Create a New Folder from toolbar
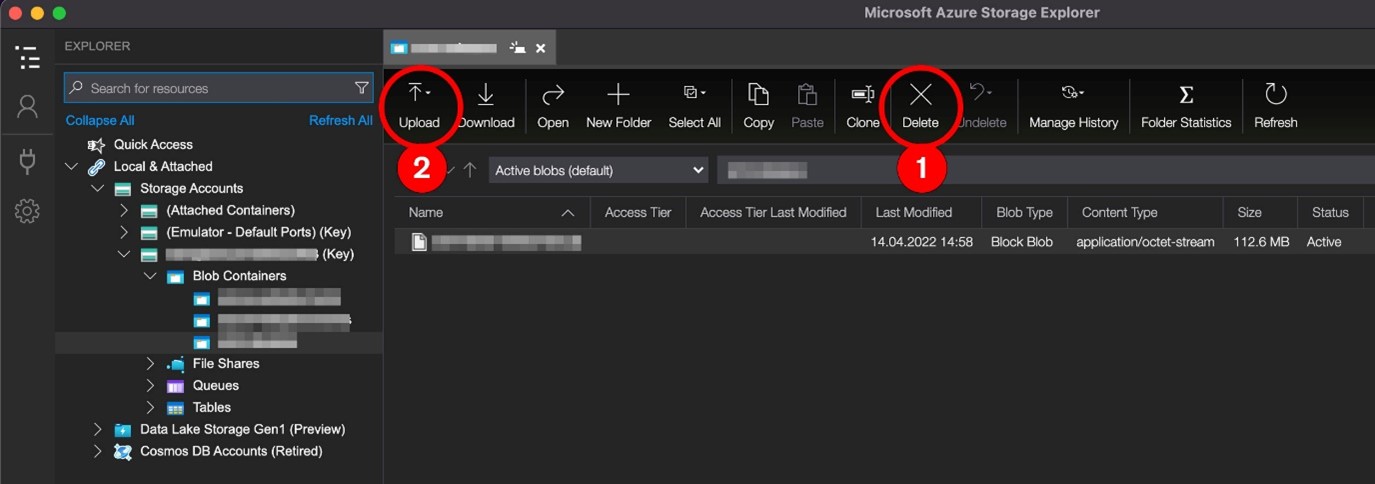The image size is (1375, 484). click(x=618, y=95)
